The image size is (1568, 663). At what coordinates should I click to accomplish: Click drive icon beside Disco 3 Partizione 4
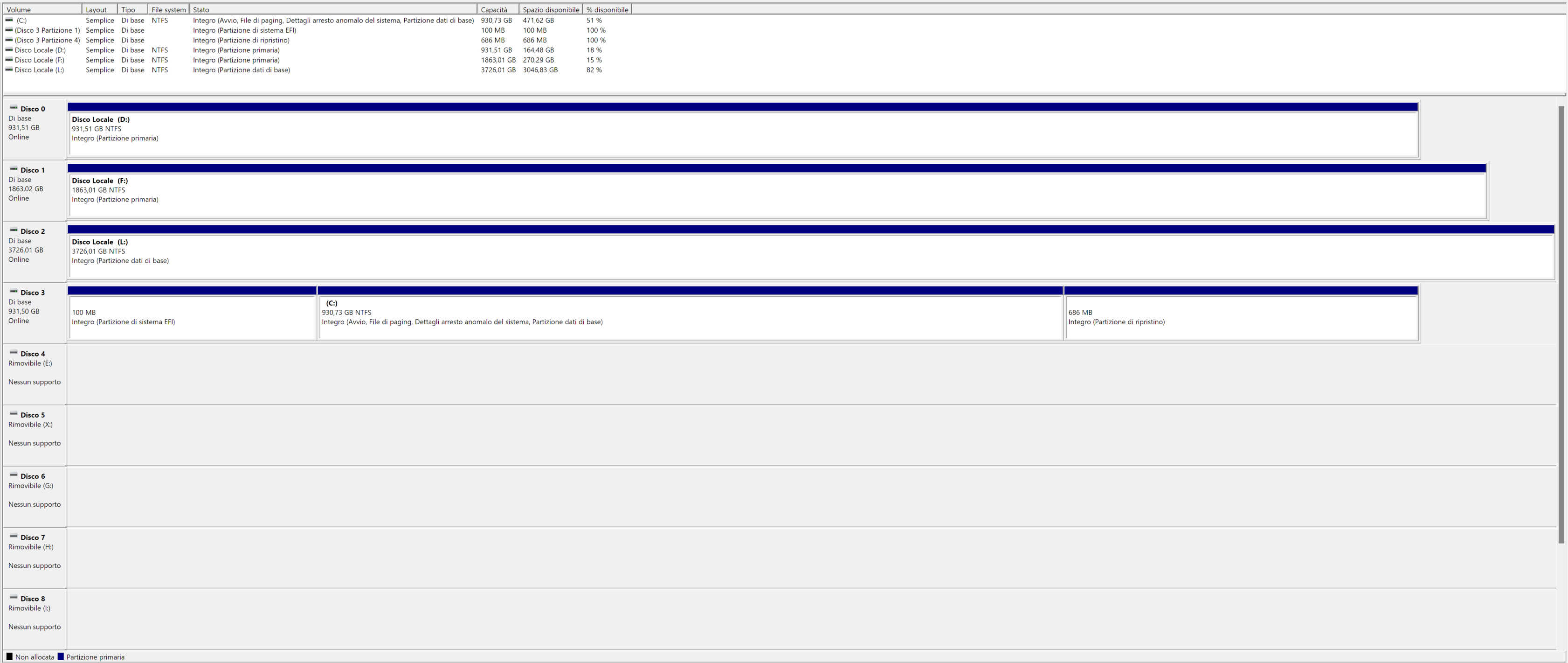coord(9,40)
